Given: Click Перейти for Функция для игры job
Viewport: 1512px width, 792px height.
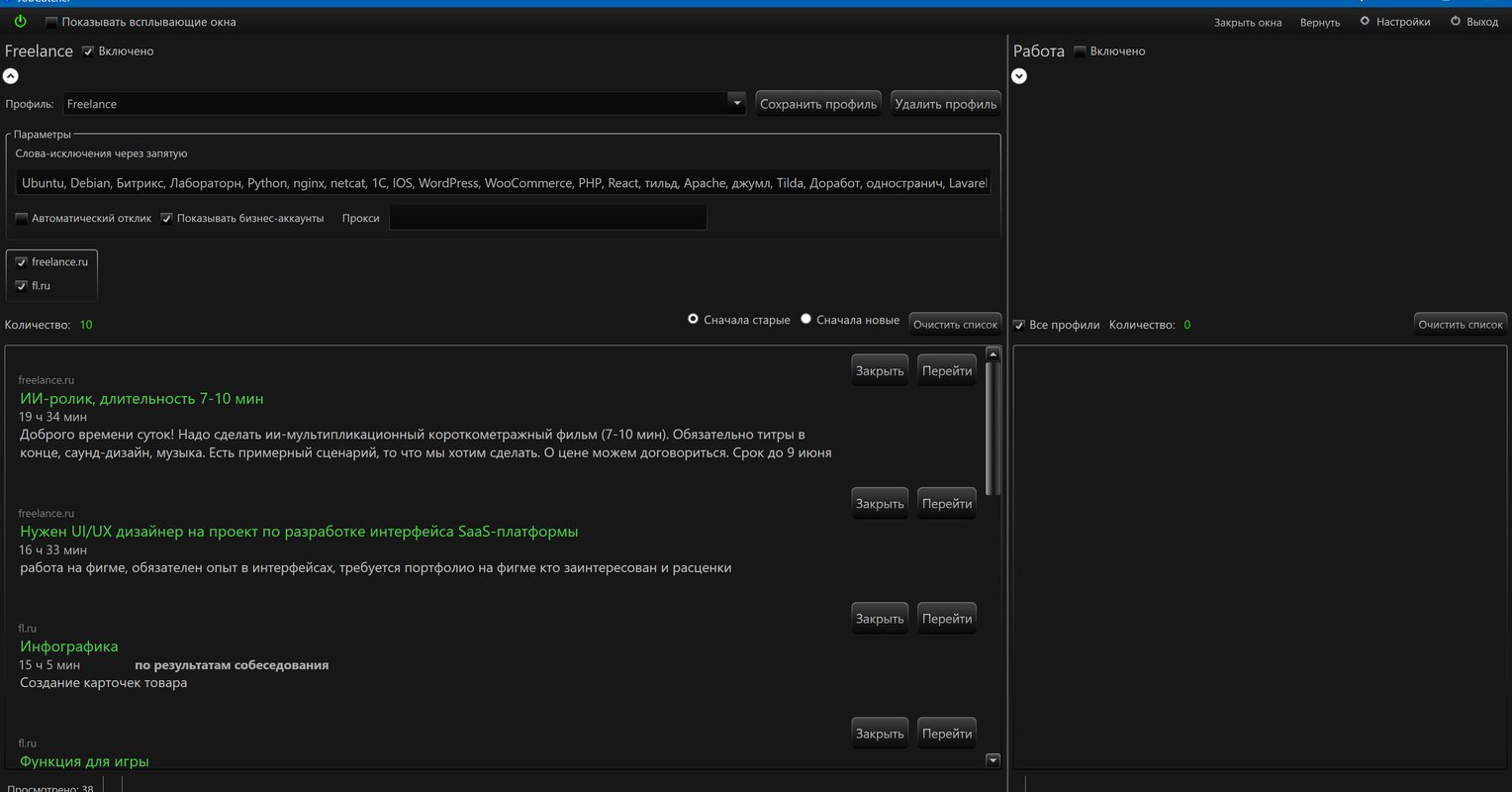Looking at the screenshot, I should pos(947,734).
